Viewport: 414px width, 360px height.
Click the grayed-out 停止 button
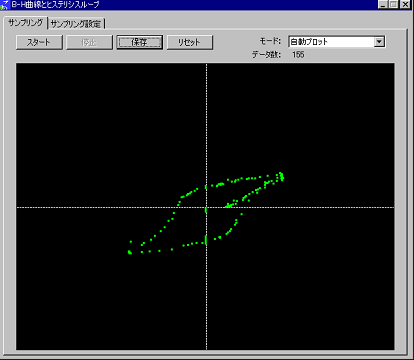[x=89, y=42]
